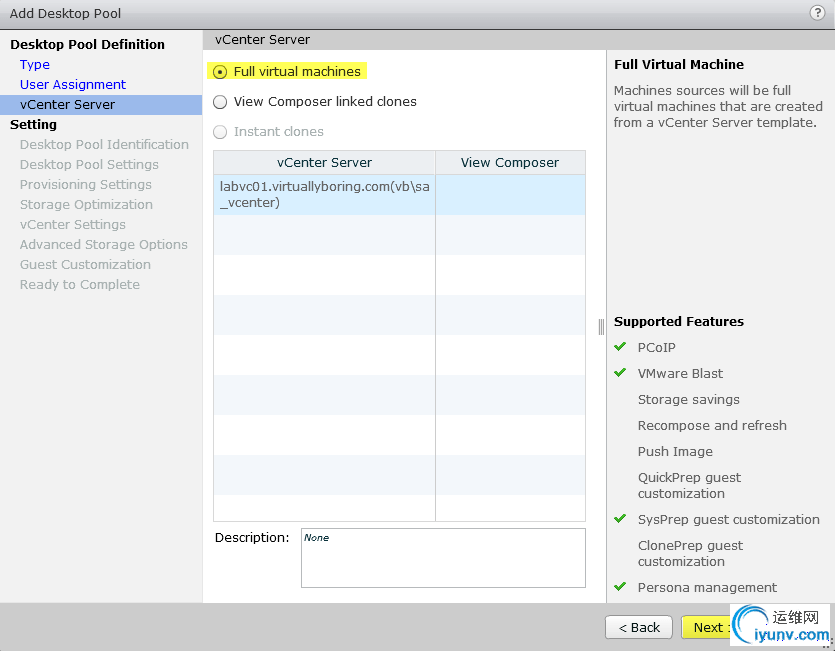This screenshot has width=835, height=651.
Task: Click the ClonePrep guest customization text
Action: (x=690, y=554)
